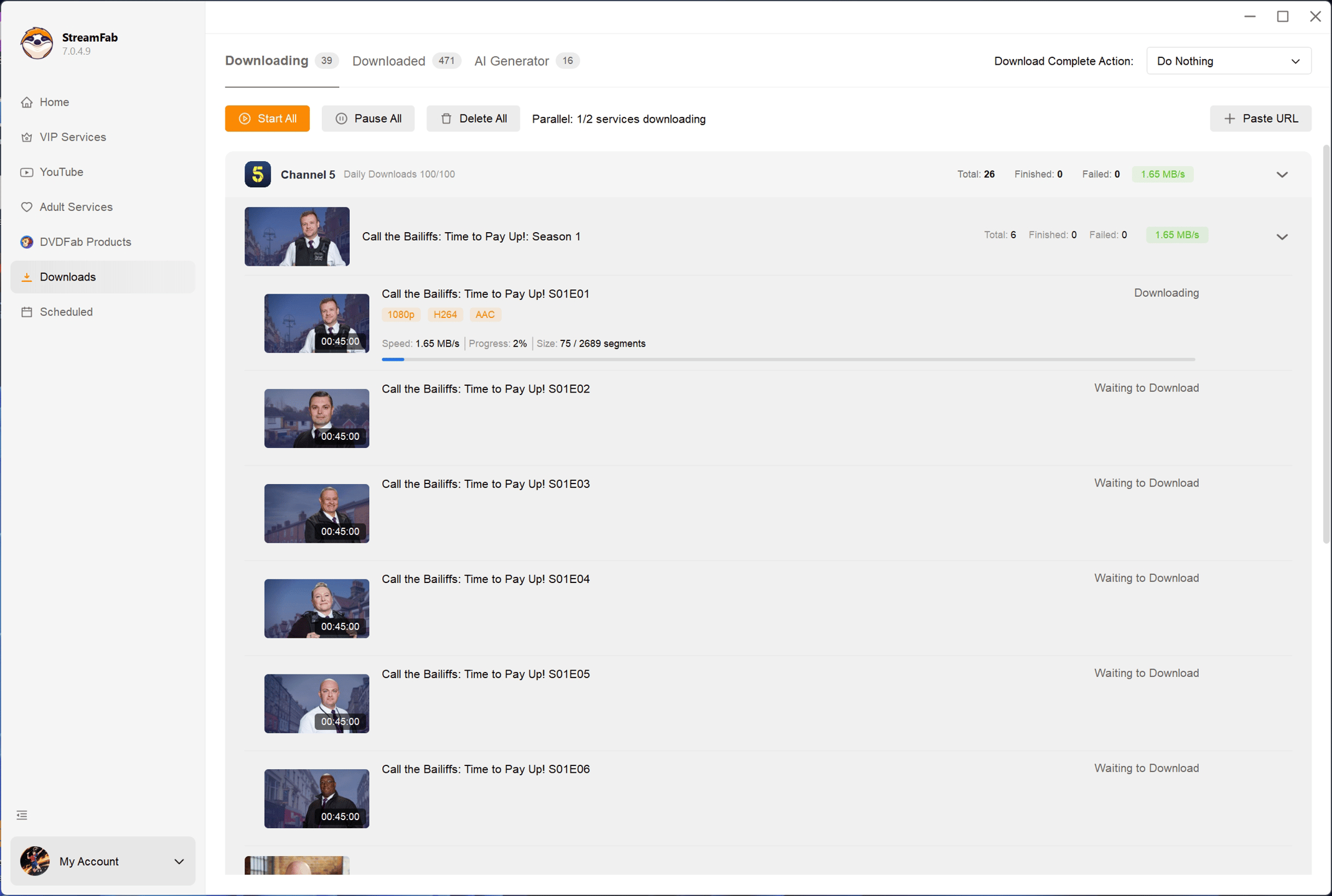
Task: Click the S01E02 episode title
Action: click(x=485, y=389)
